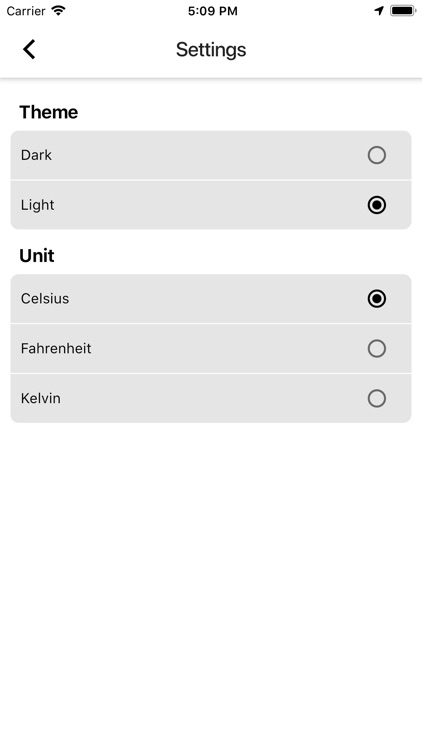Select the Light theme radio button
Image resolution: width=422 pixels, height=750 pixels.
pos(377,205)
